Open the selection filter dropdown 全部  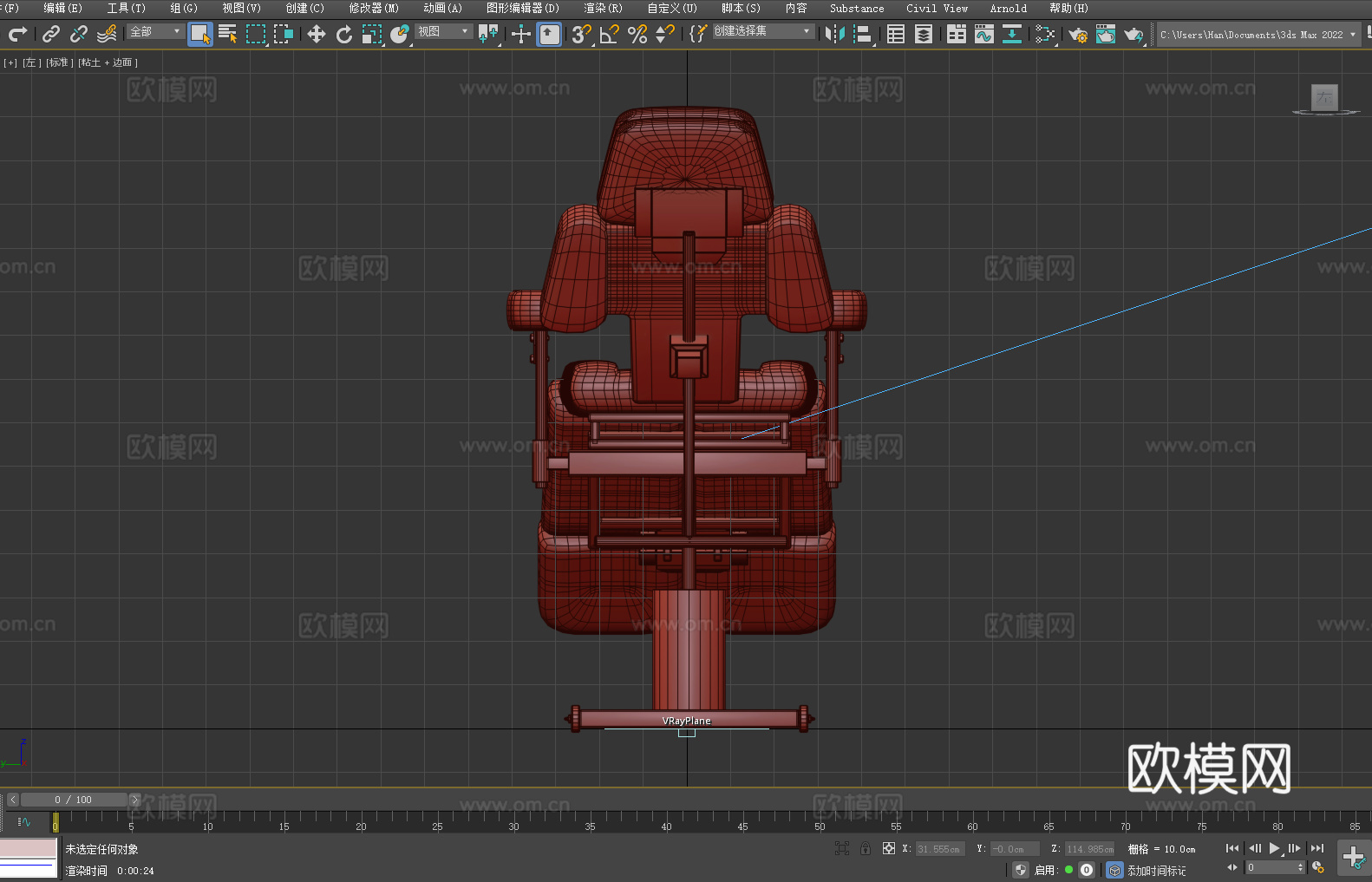point(155,31)
